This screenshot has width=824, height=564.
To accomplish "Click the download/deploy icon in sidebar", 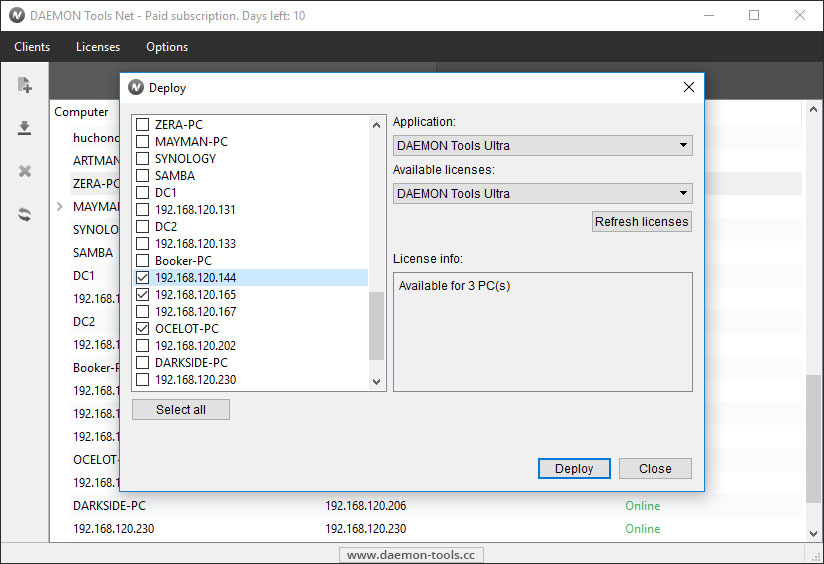I will pos(25,128).
